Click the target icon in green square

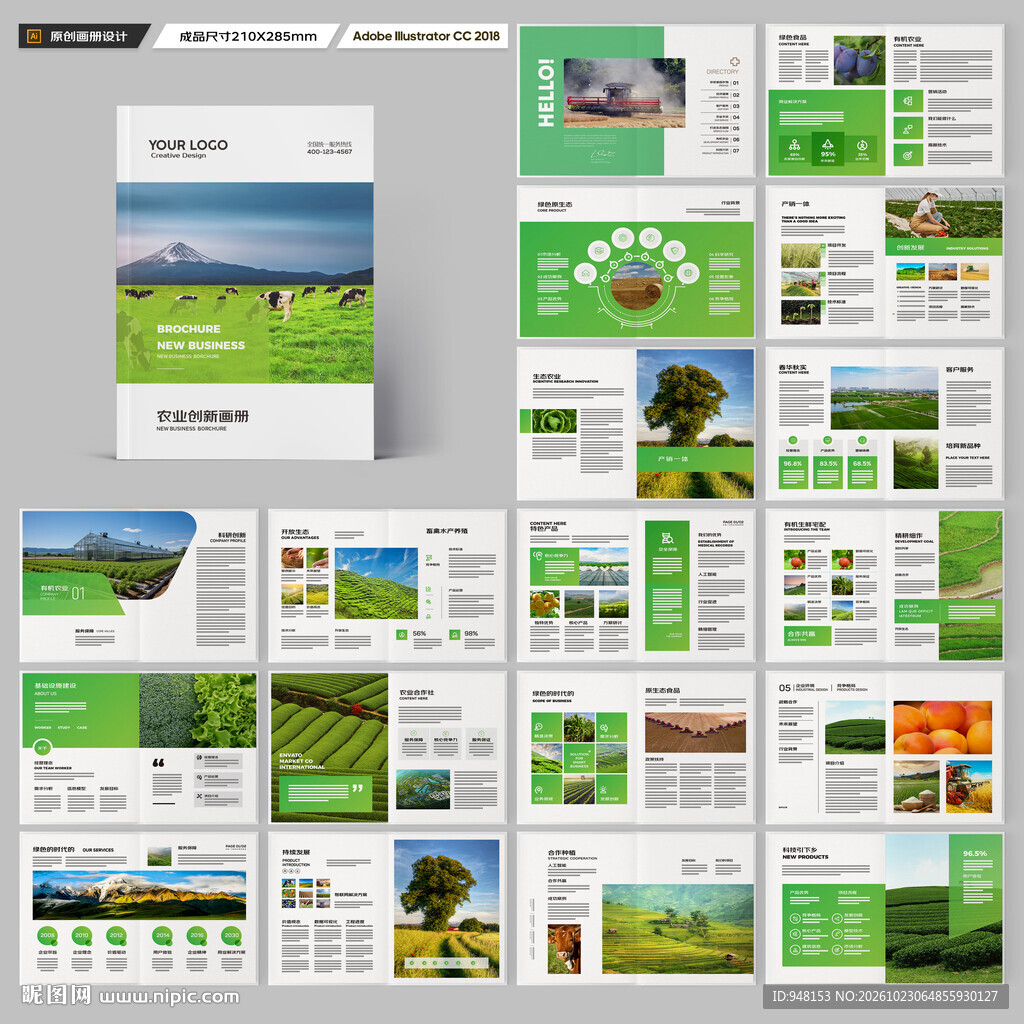[907, 155]
